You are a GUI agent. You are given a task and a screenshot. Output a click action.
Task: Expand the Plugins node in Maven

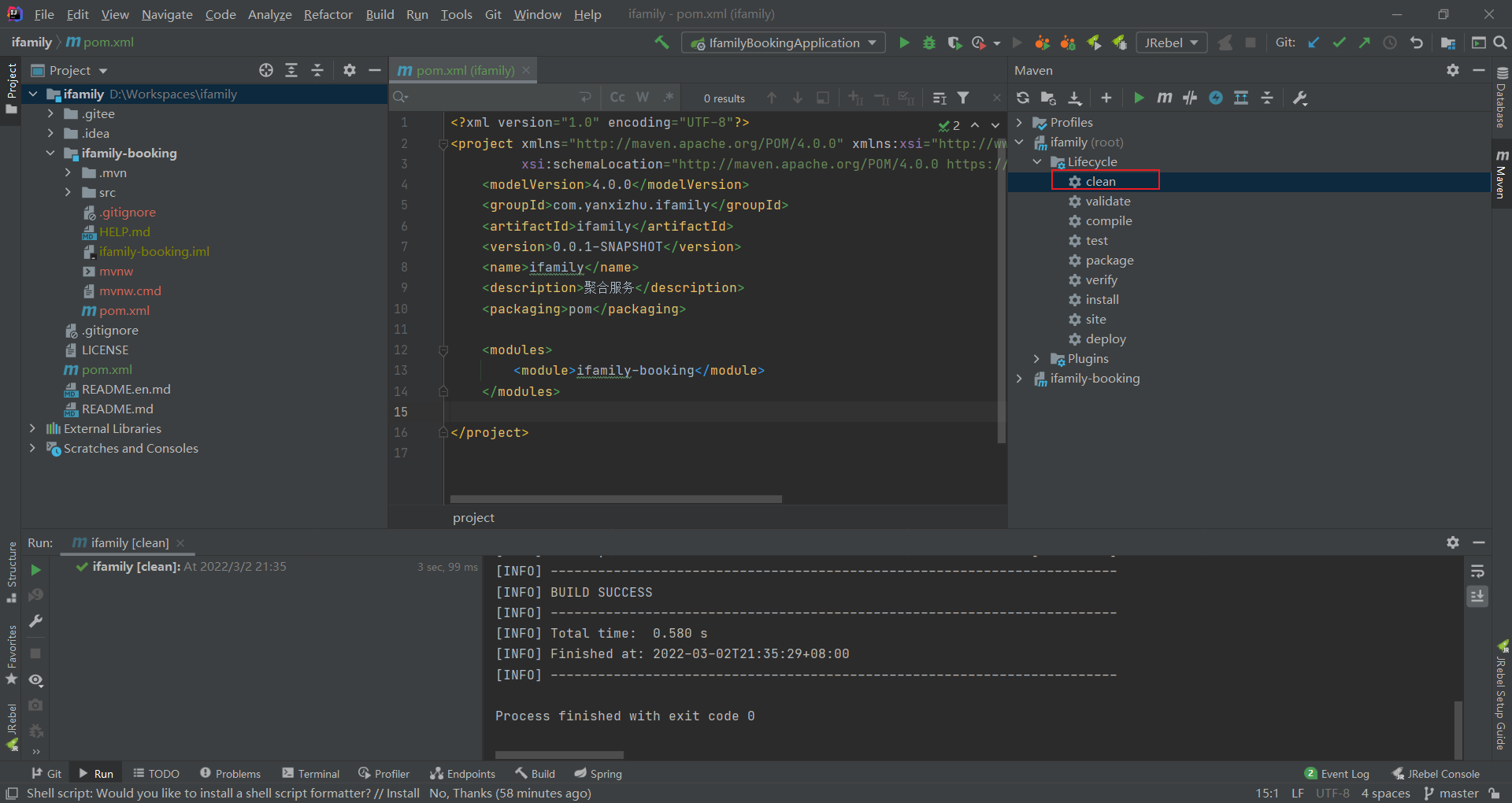coord(1036,359)
